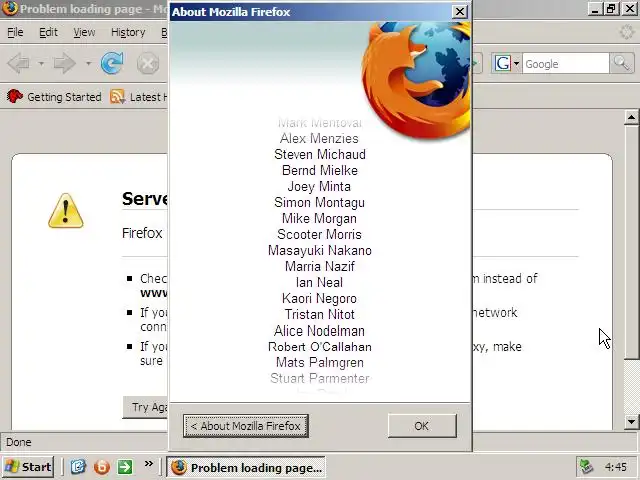Image resolution: width=640 pixels, height=480 pixels.
Task: Click the name 'Scooter Morris'
Action: (320, 234)
